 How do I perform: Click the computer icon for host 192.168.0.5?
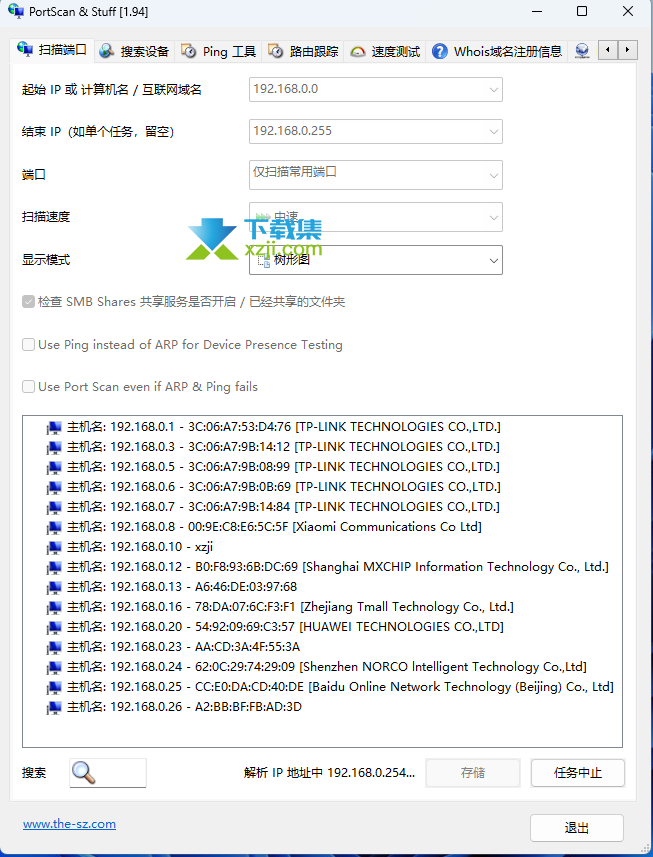[54, 467]
